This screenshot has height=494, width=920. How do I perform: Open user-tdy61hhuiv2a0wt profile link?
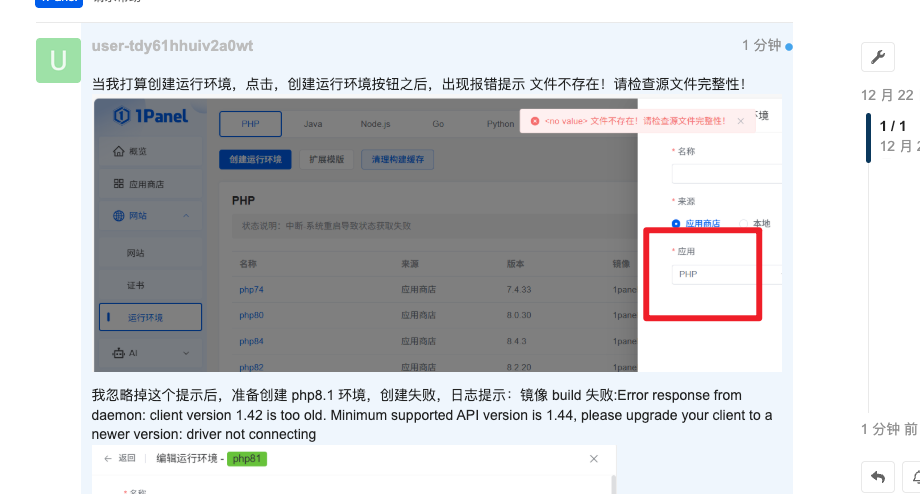(x=172, y=46)
